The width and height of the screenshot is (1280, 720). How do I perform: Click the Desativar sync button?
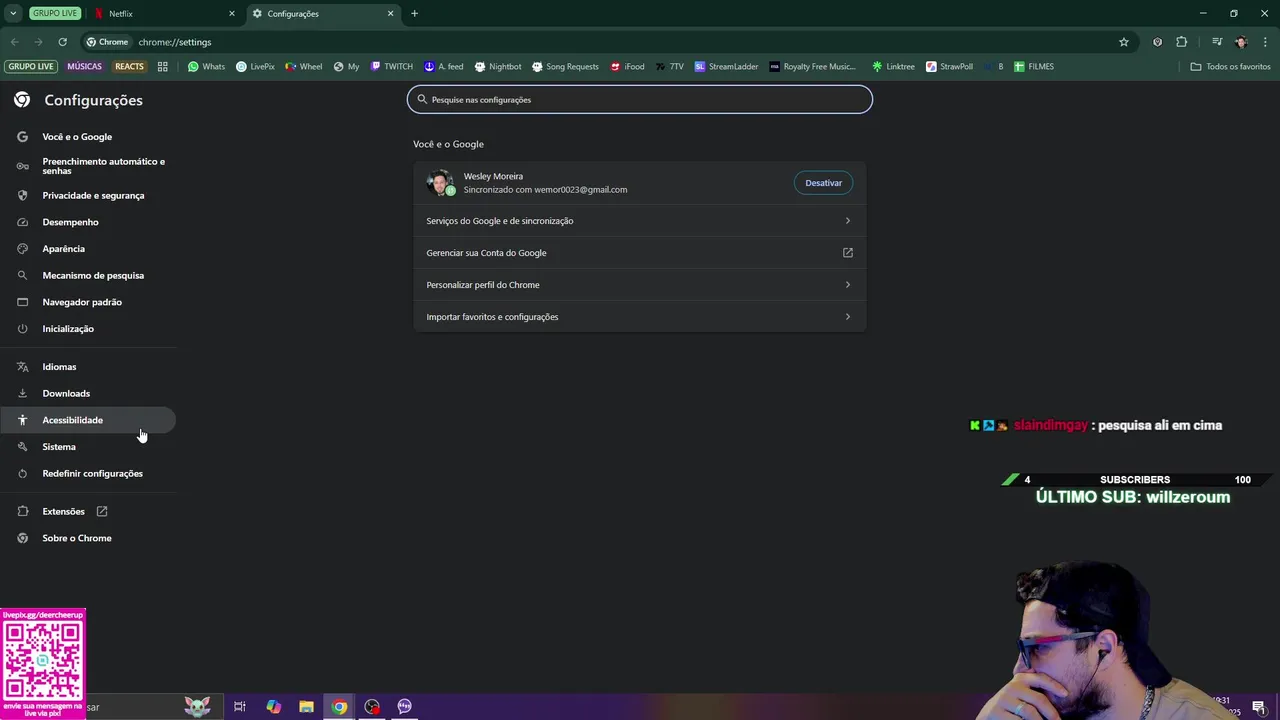[823, 183]
